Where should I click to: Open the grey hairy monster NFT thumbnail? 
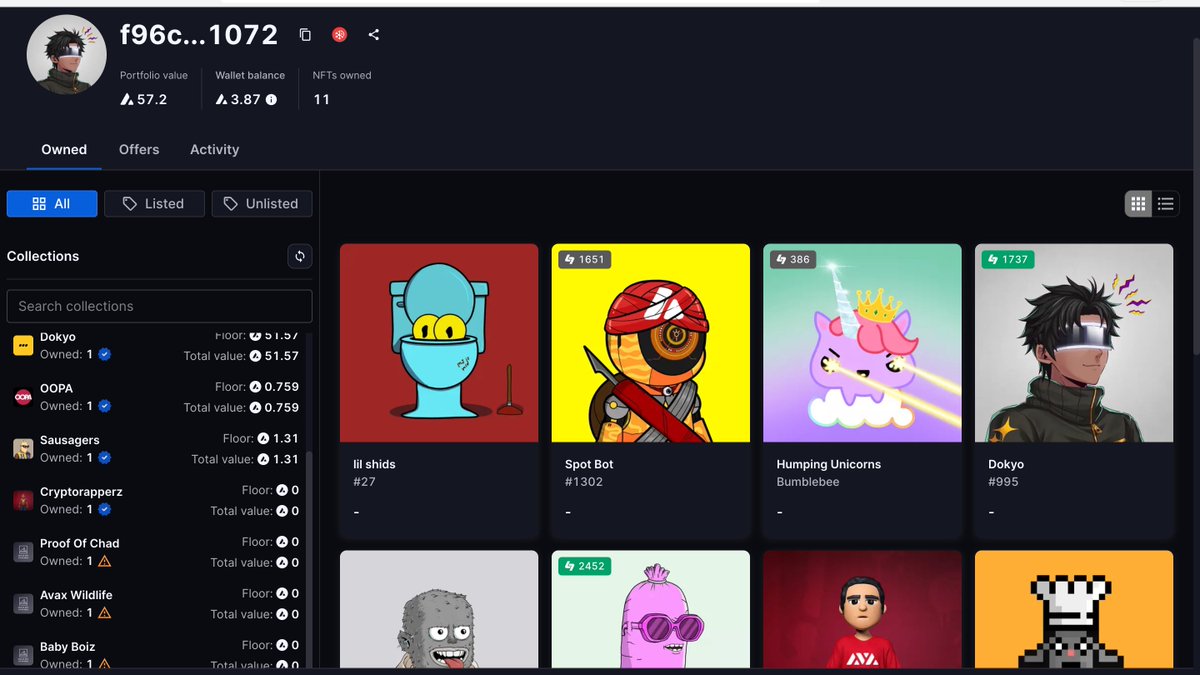pyautogui.click(x=439, y=609)
